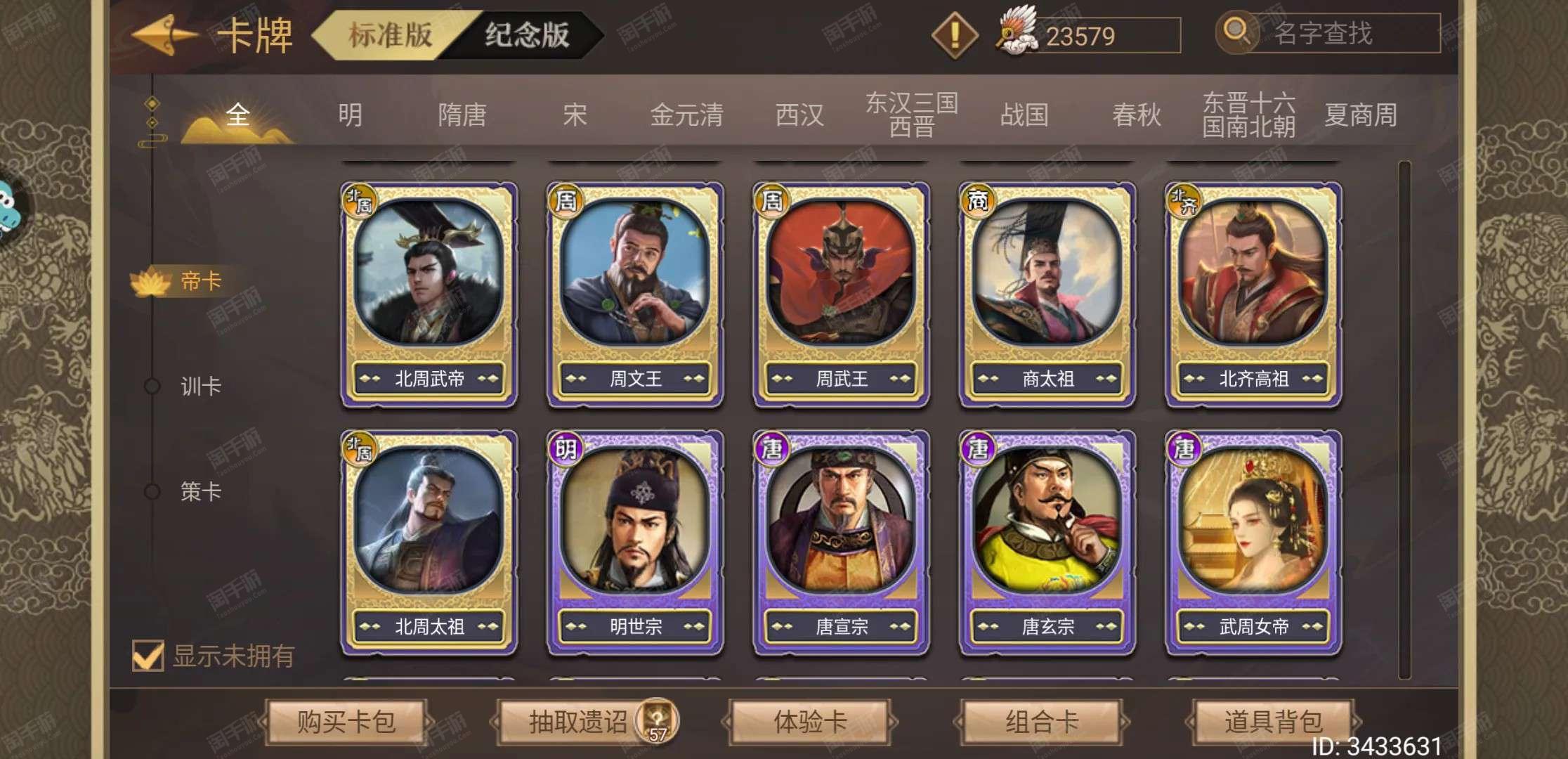Click the 道具背包 button
1568x759 pixels.
1273,722
